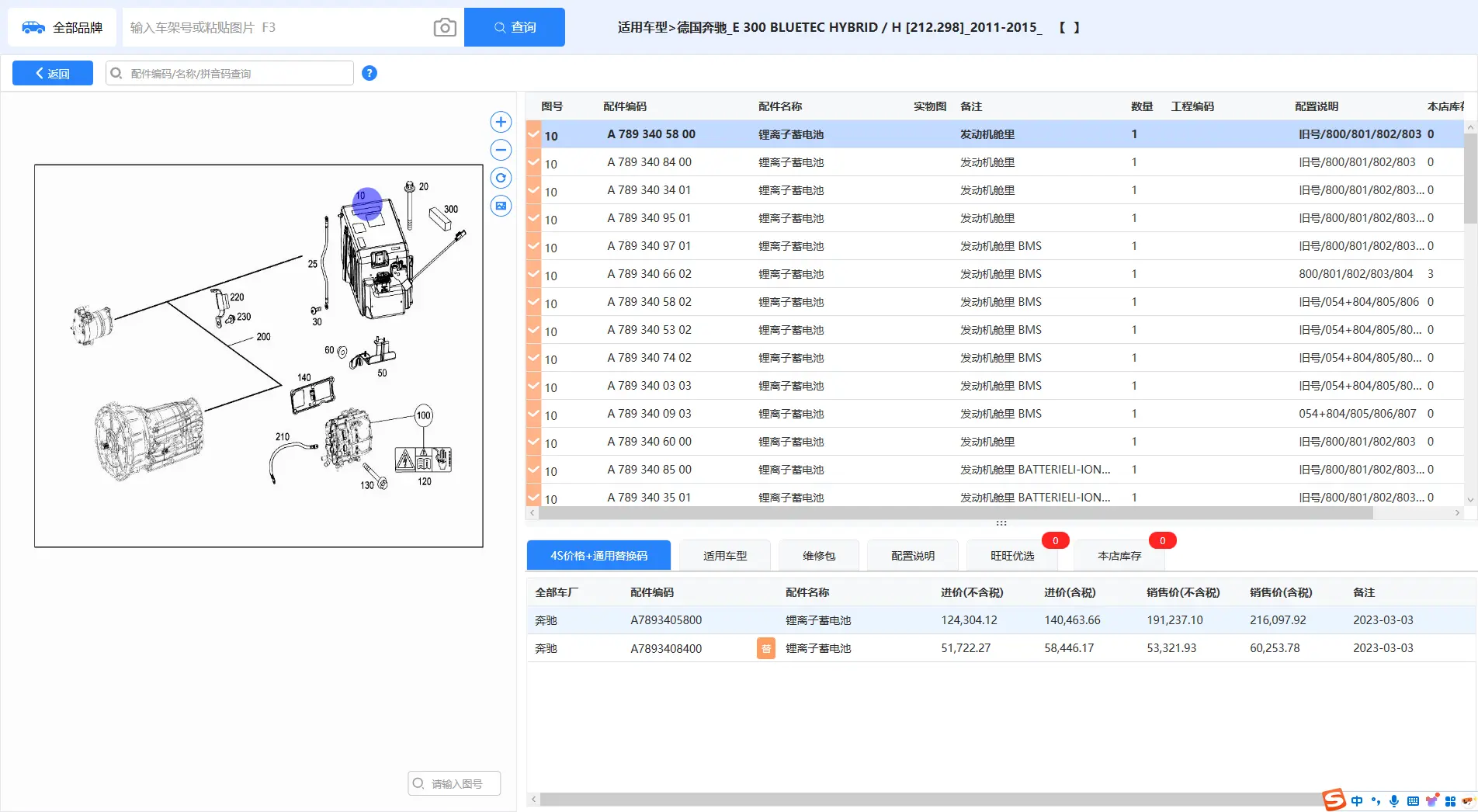Toggle the checkmark for part A 789 340 66 02
The width and height of the screenshot is (1478, 812).
tap(533, 274)
